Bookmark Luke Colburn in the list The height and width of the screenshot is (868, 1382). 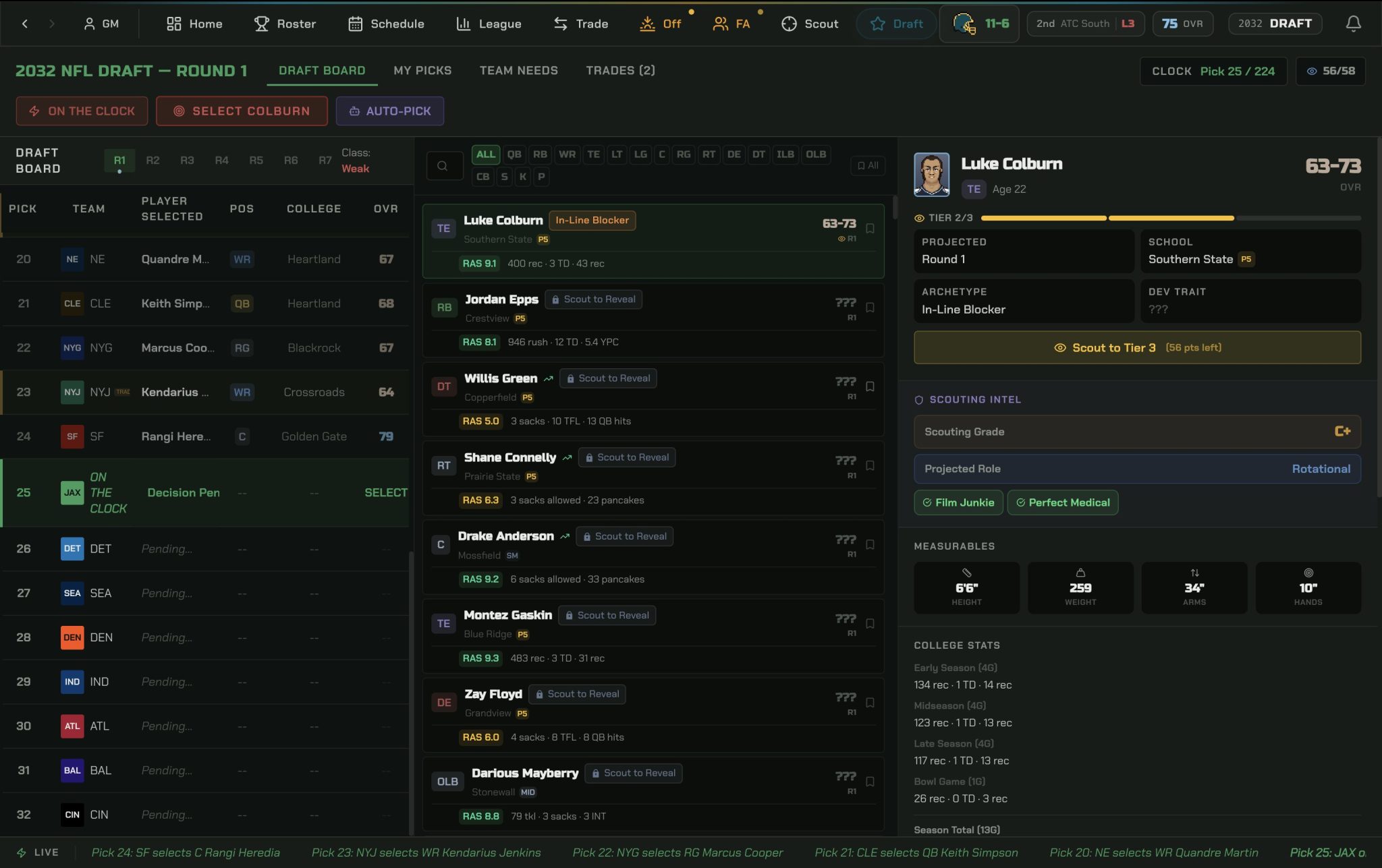click(870, 229)
